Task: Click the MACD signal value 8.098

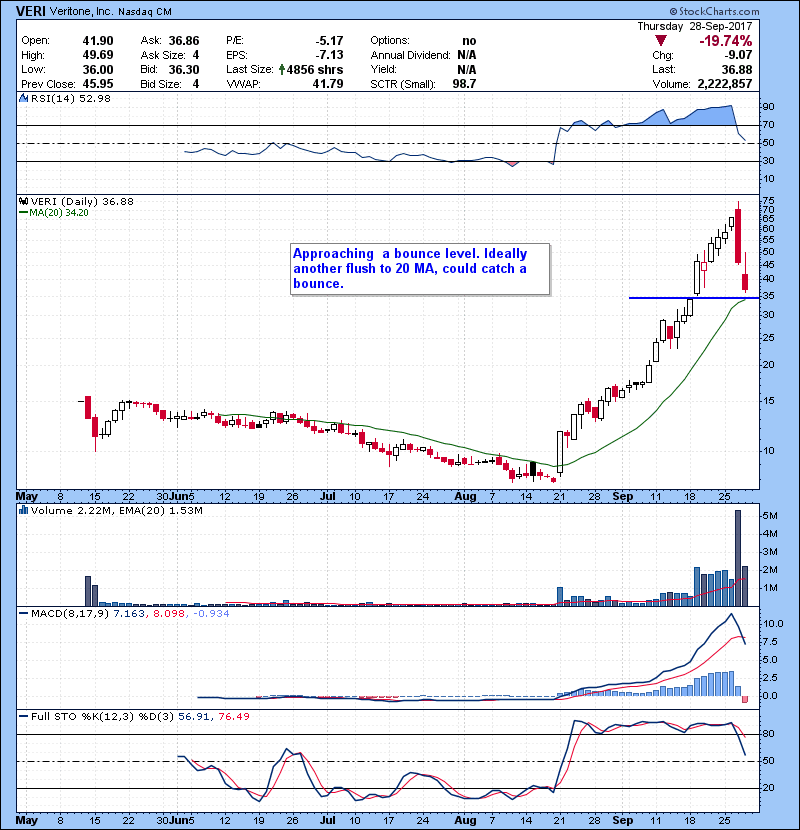Action: pyautogui.click(x=169, y=614)
